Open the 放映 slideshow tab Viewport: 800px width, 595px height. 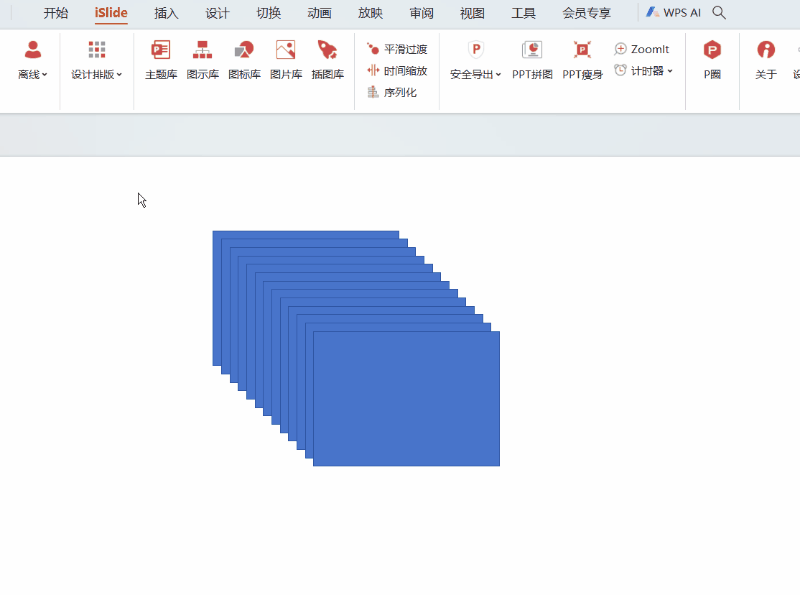(370, 13)
